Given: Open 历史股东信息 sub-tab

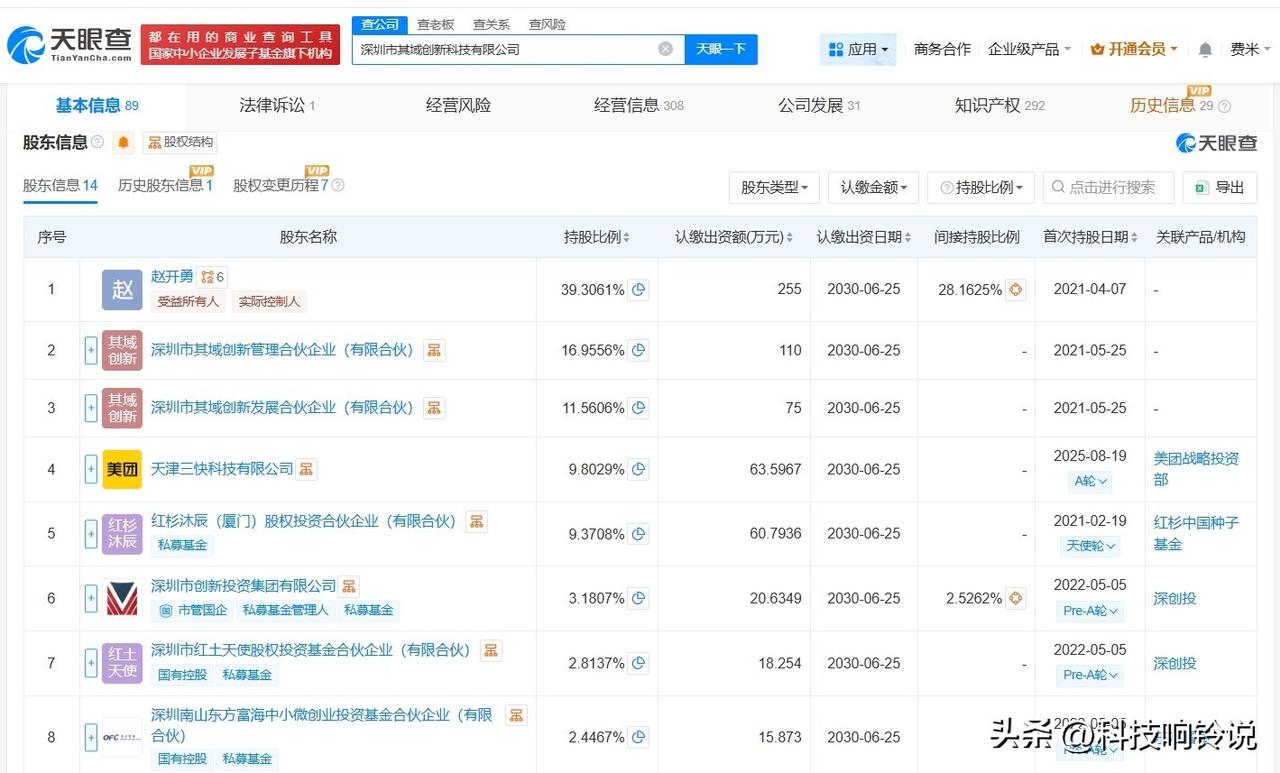Looking at the screenshot, I should 165,185.
